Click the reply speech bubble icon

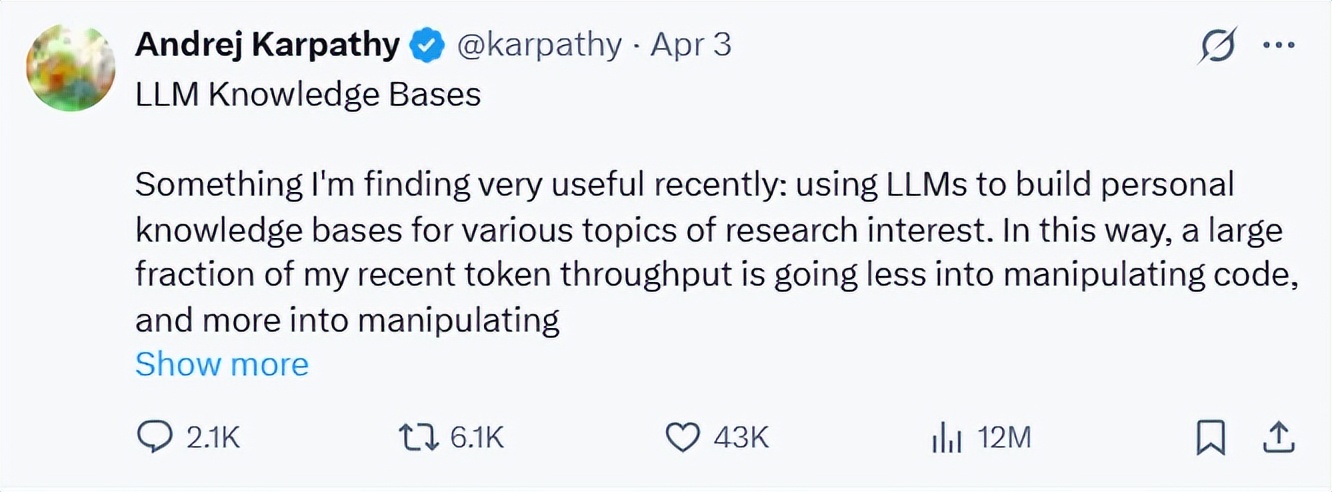point(153,437)
